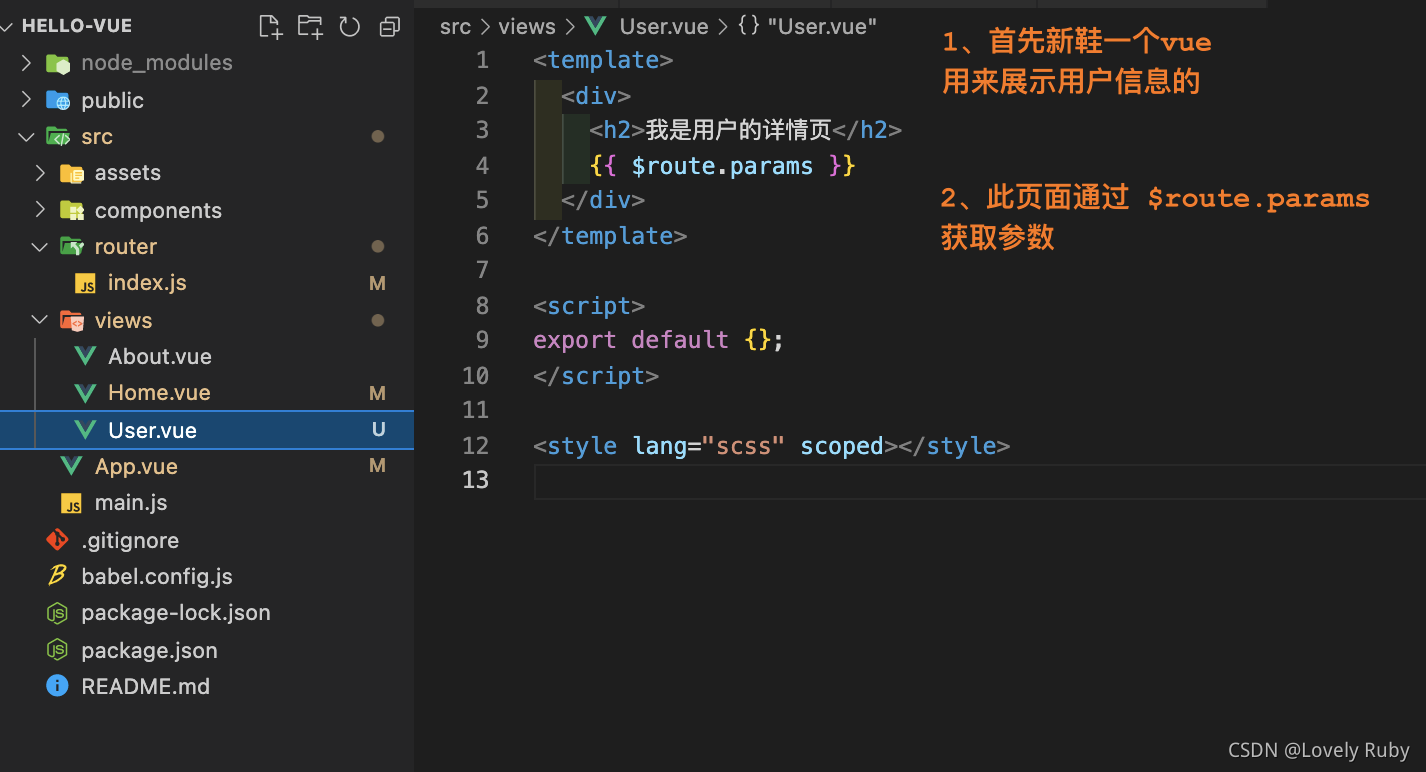1426x772 pixels.
Task: Open the node_modules folder
Action: click(x=157, y=63)
